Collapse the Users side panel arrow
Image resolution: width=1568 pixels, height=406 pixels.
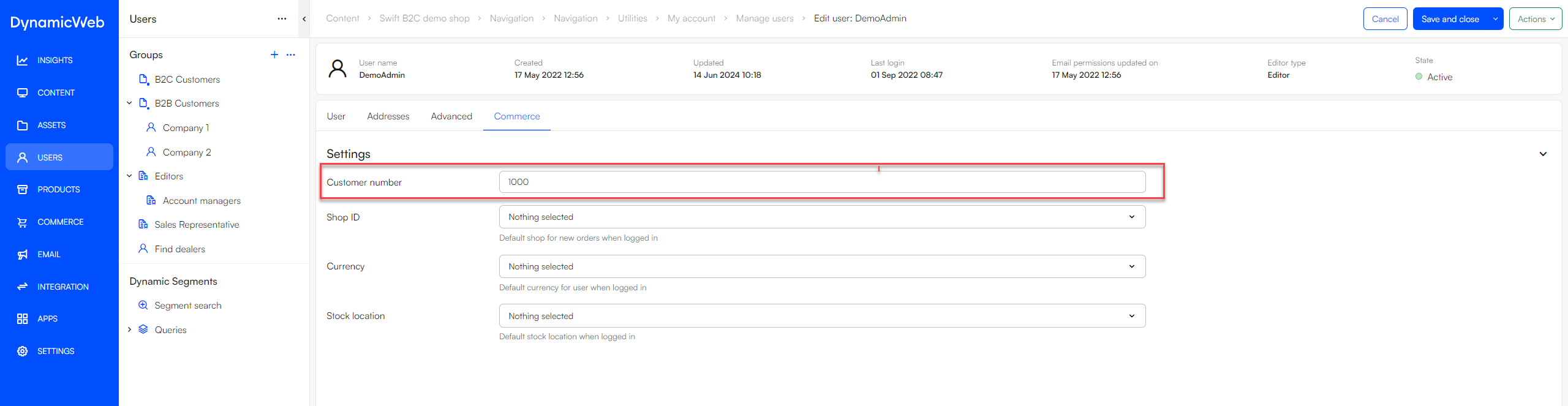304,19
